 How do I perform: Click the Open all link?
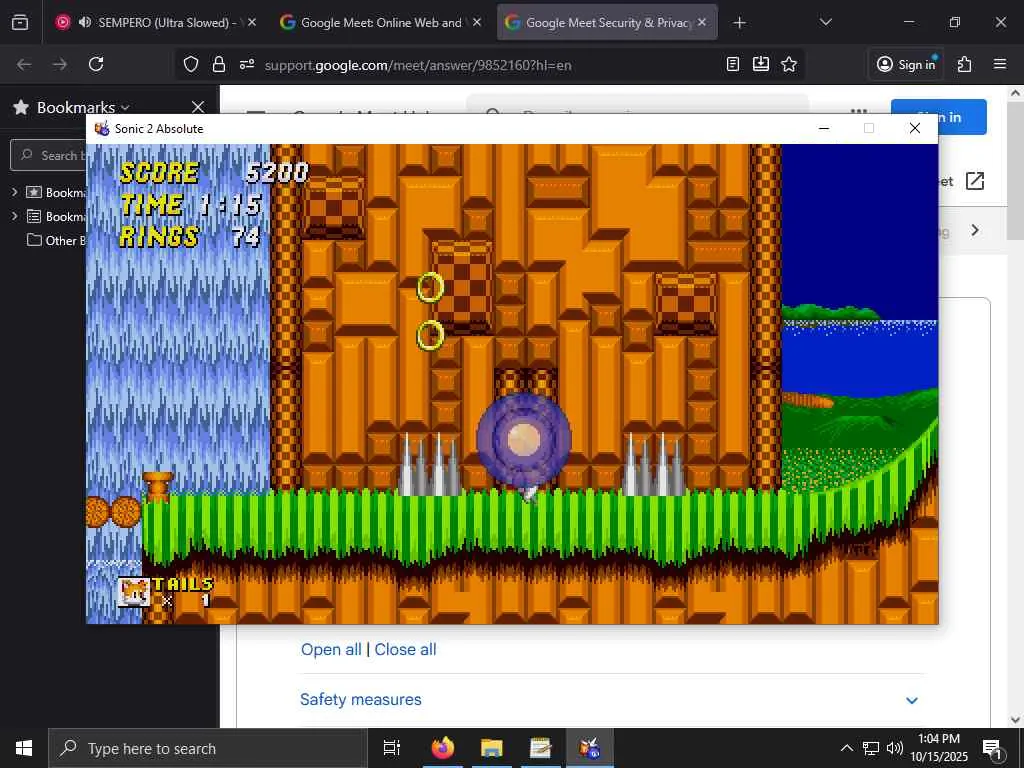(x=331, y=649)
